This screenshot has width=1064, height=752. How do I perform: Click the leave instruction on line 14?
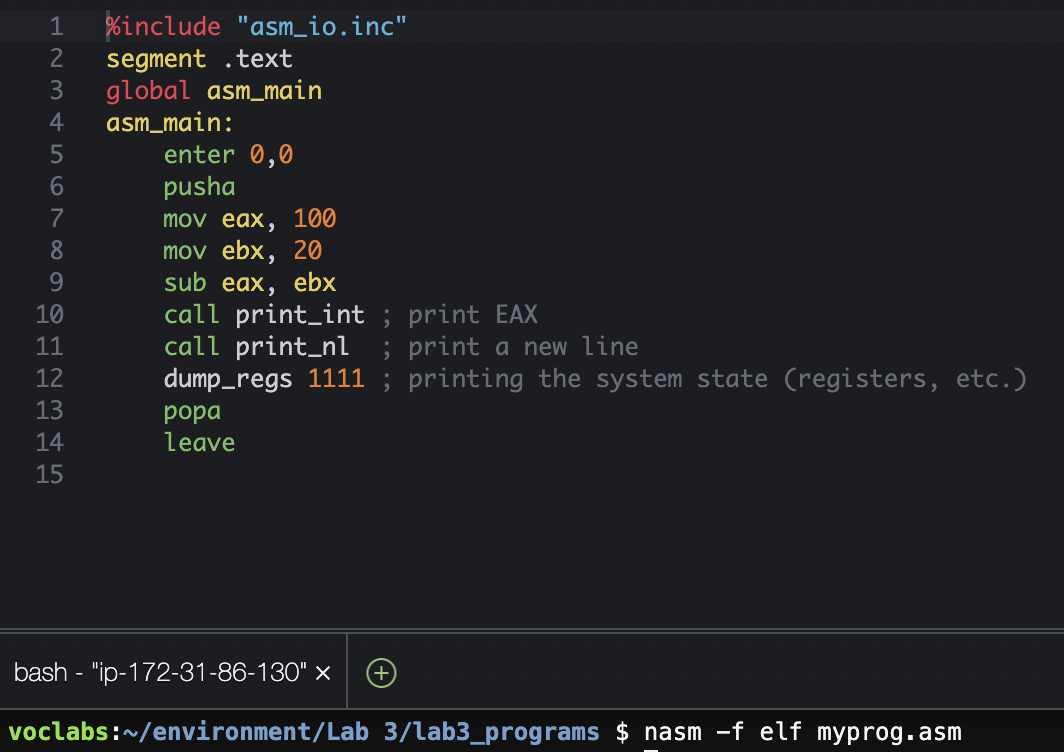[x=199, y=442]
